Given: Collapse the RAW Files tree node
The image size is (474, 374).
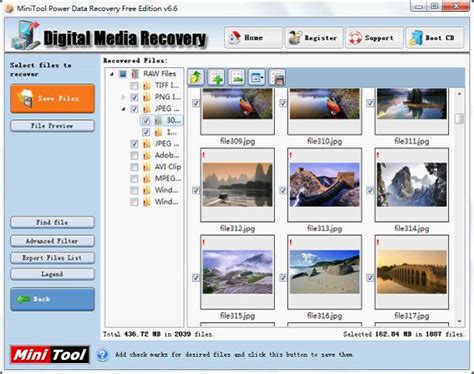Looking at the screenshot, I should 112,74.
